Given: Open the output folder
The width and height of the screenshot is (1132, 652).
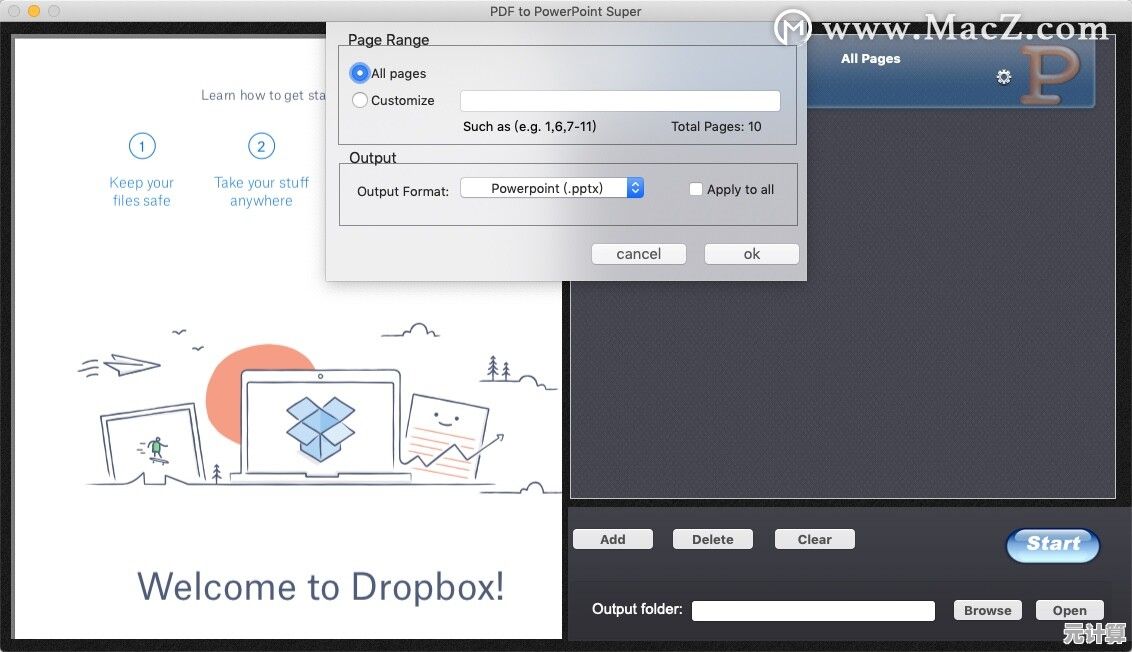Looking at the screenshot, I should coord(1069,610).
